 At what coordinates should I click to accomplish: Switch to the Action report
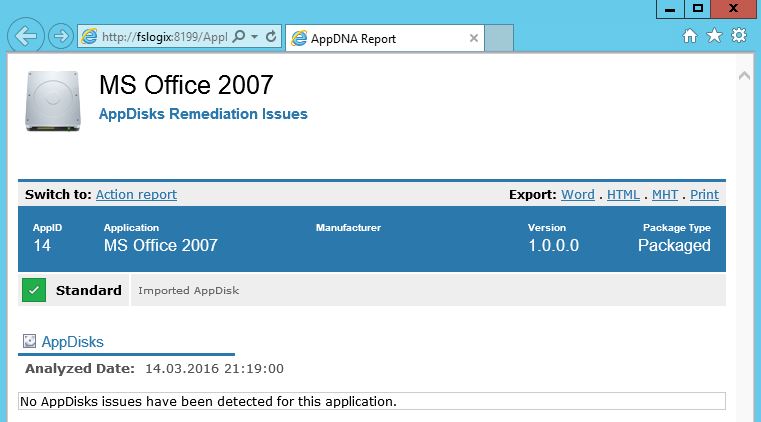coord(136,195)
